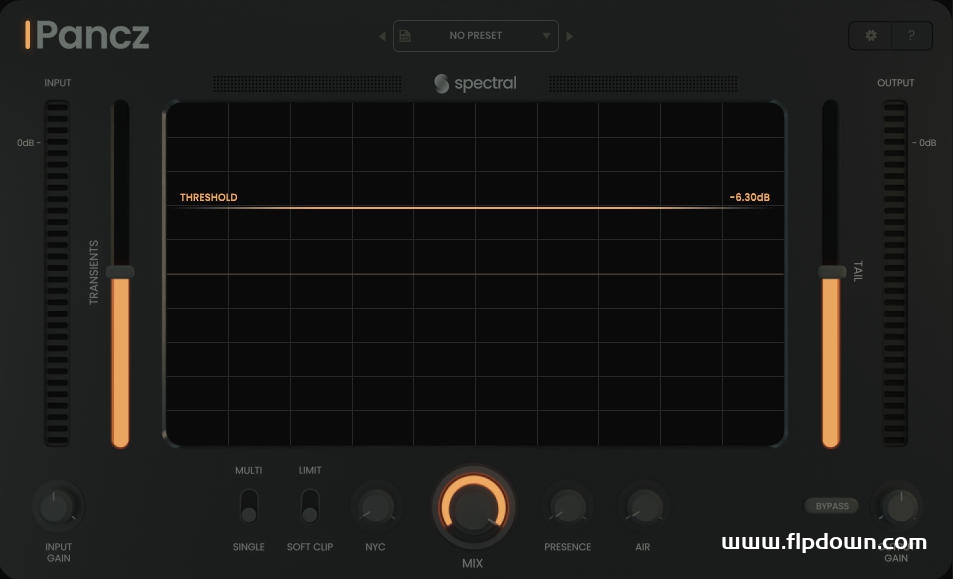The width and height of the screenshot is (953, 579).
Task: Click the TRANSIENTS slider handle
Action: [x=120, y=272]
